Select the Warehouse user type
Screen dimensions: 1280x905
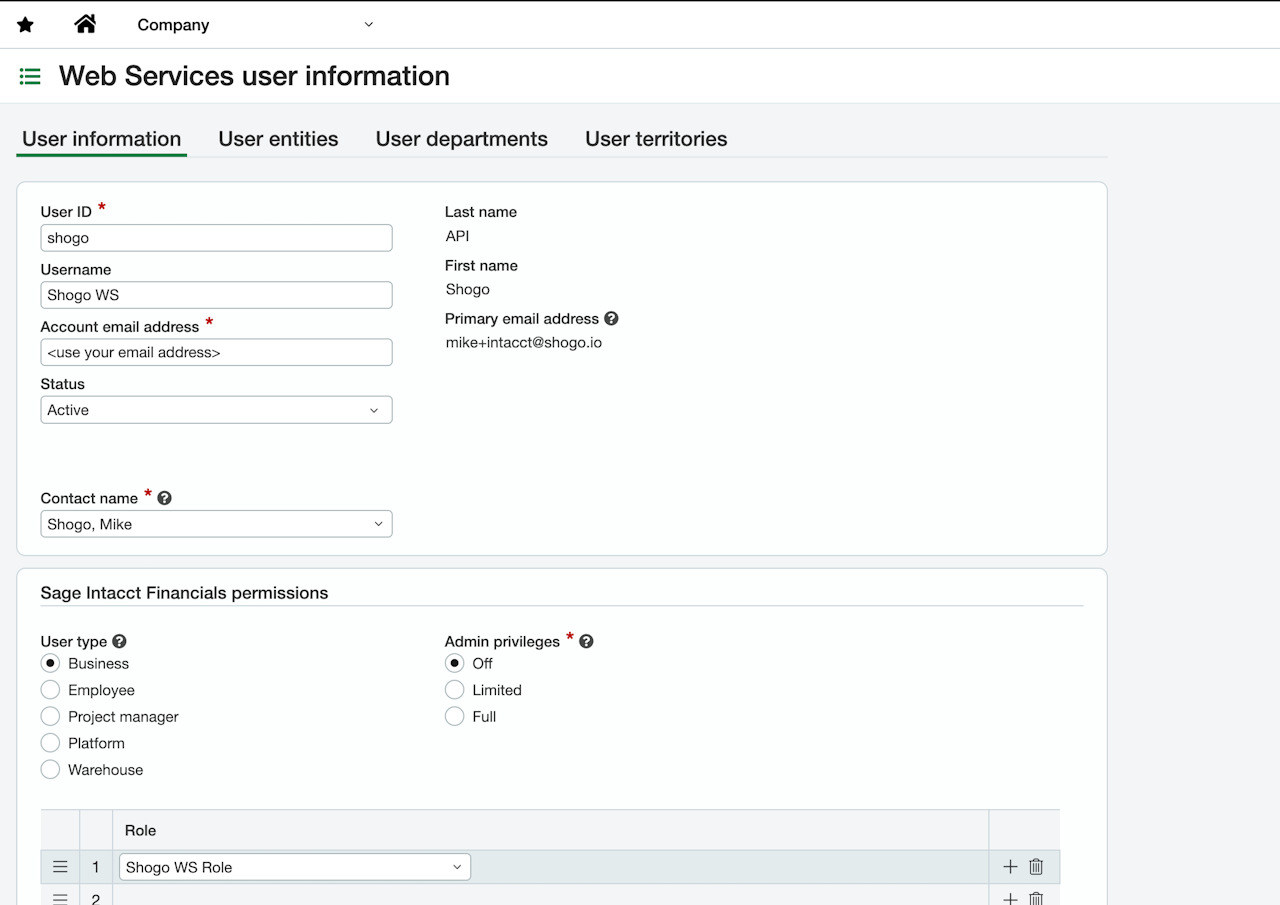50,770
